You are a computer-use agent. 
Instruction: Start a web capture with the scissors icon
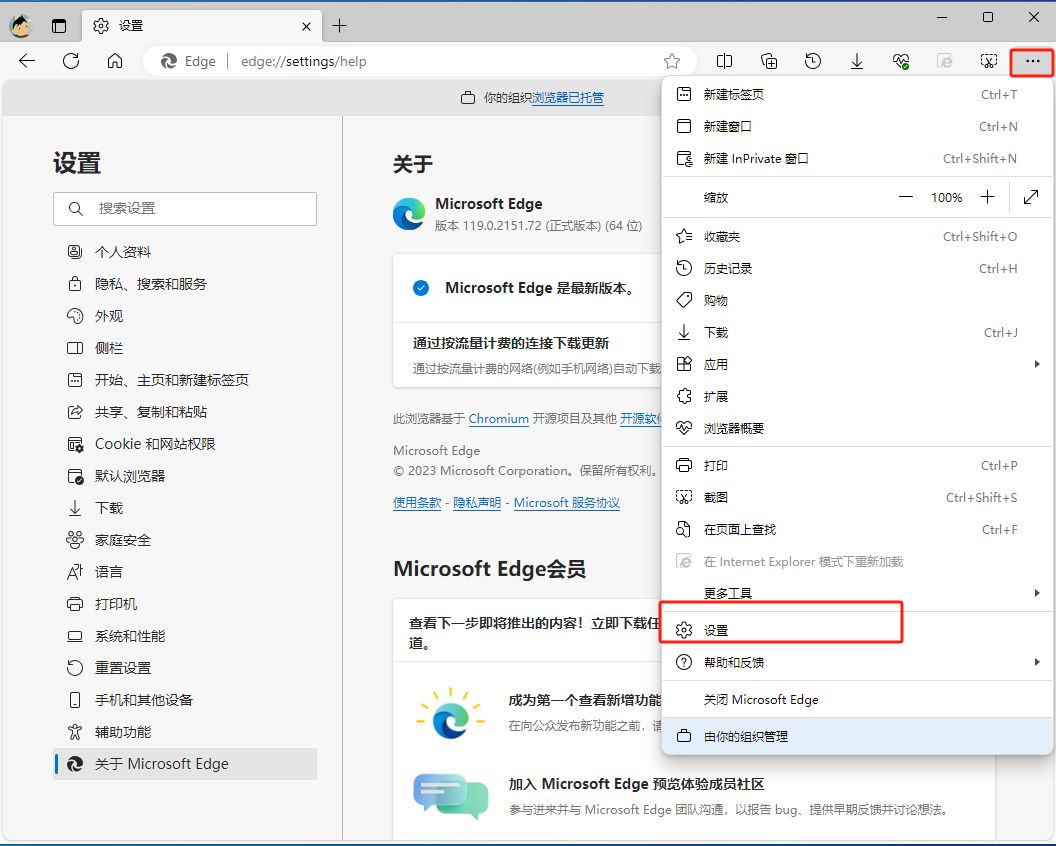989,61
